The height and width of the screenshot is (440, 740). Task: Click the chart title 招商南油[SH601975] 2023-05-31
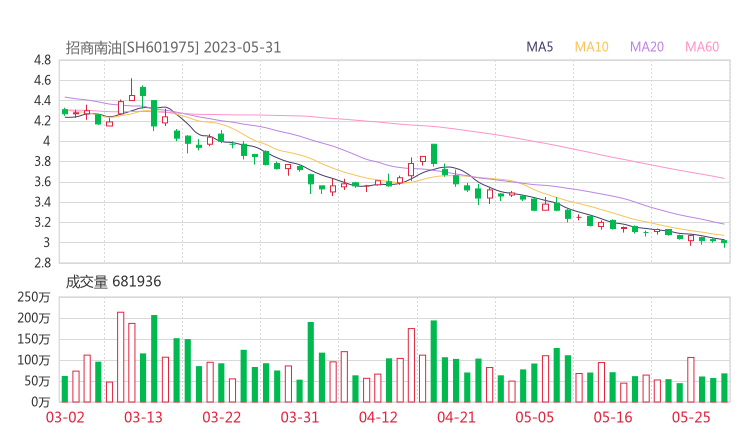173,47
